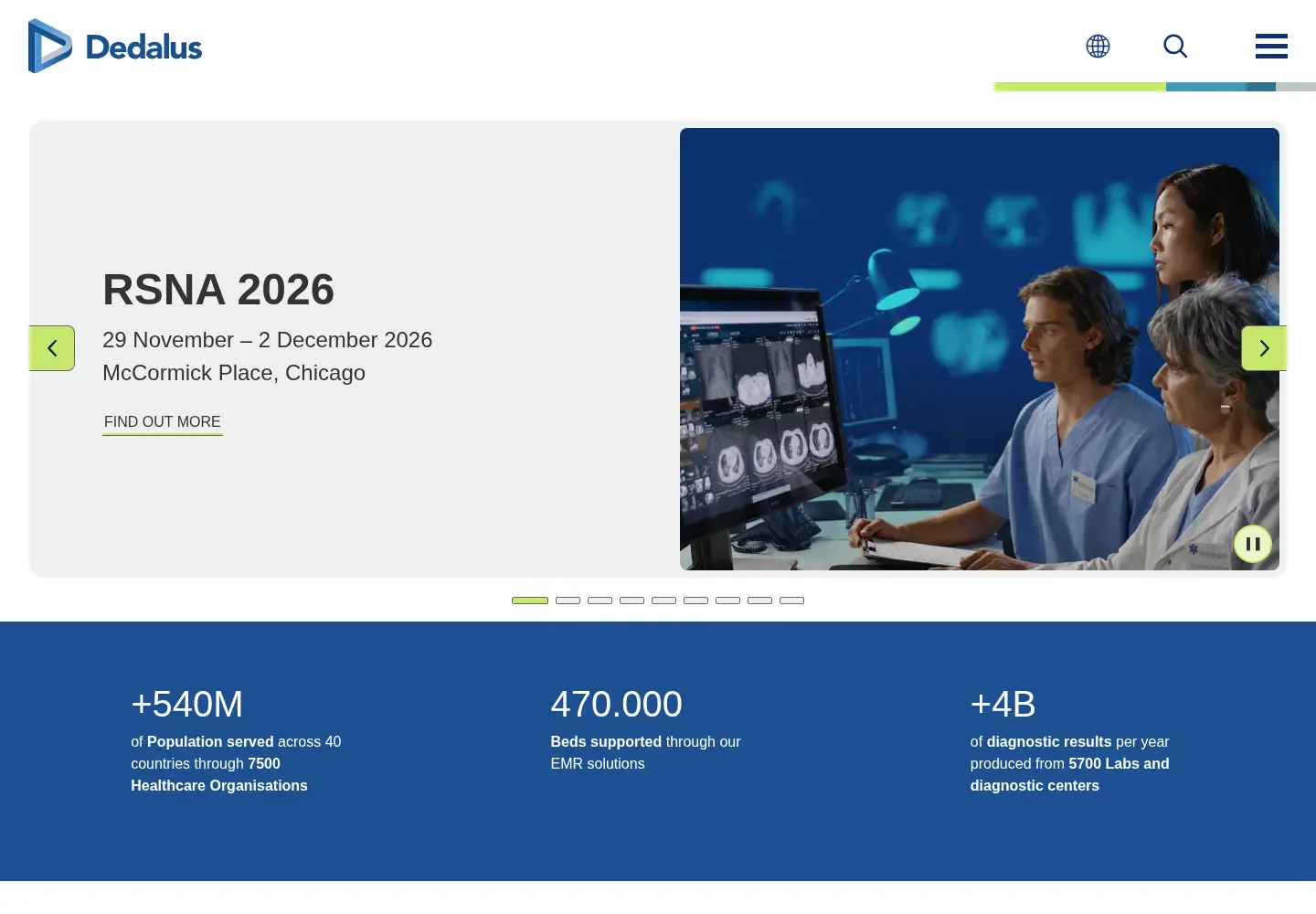The height and width of the screenshot is (914, 1316).
Task: Click the 470.000 beds statistic
Action: click(616, 705)
